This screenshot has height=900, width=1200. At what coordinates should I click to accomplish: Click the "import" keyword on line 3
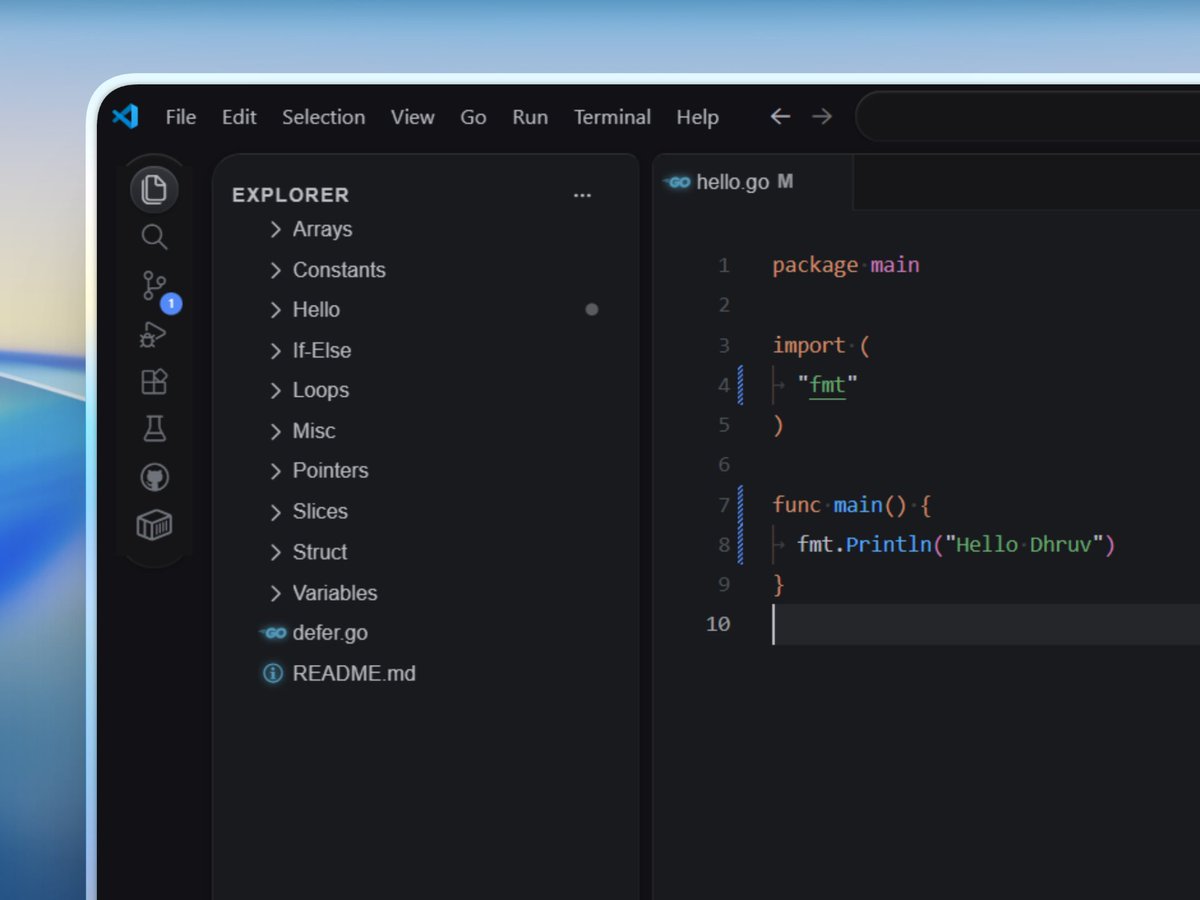[809, 345]
